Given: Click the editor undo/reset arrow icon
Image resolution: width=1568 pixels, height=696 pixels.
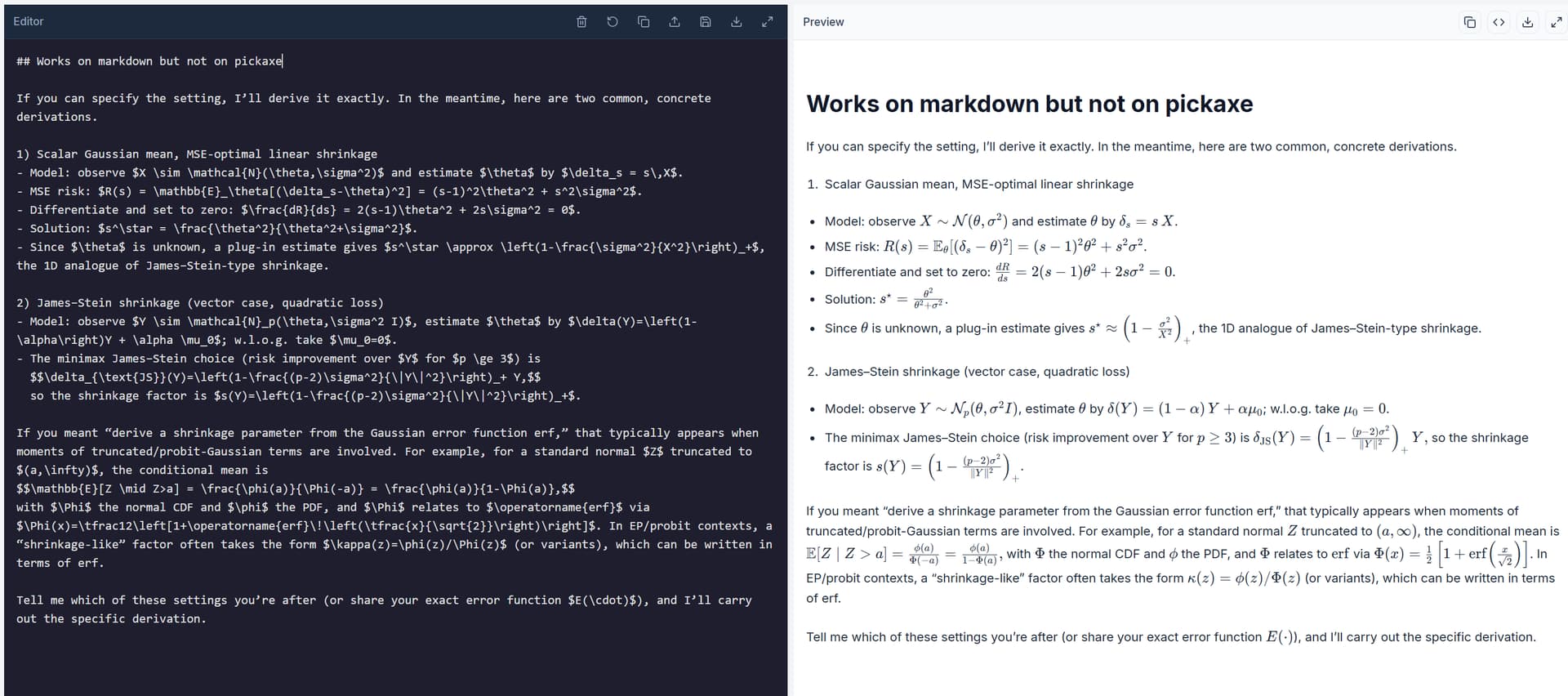Looking at the screenshot, I should click(612, 22).
